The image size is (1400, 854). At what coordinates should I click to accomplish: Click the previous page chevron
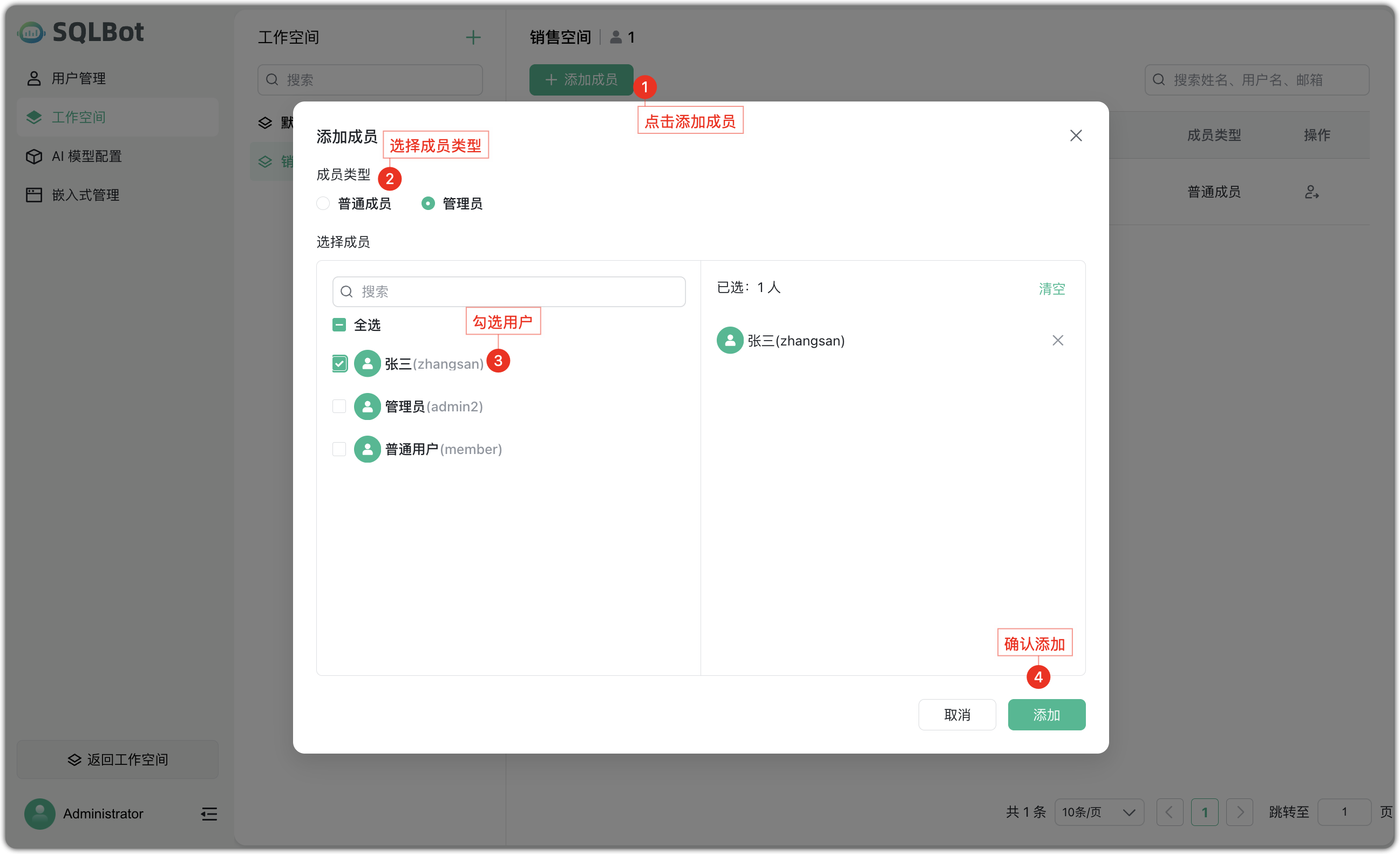click(1171, 812)
